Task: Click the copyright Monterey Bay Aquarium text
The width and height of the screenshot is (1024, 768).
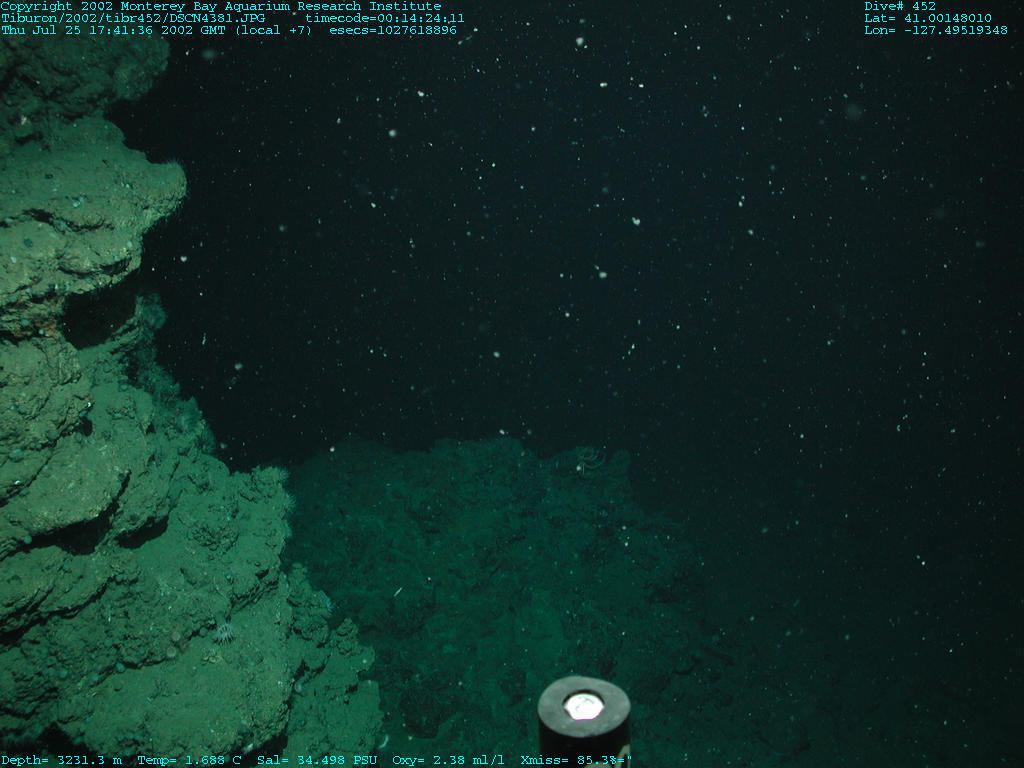Action: (x=221, y=6)
